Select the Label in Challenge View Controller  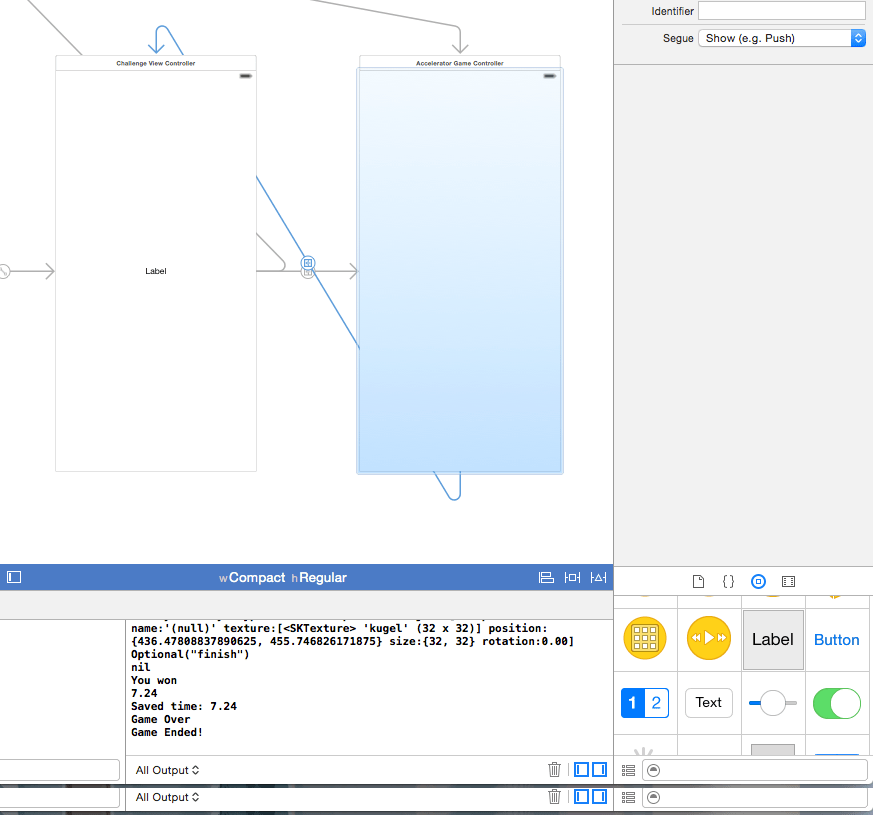[x=156, y=271]
